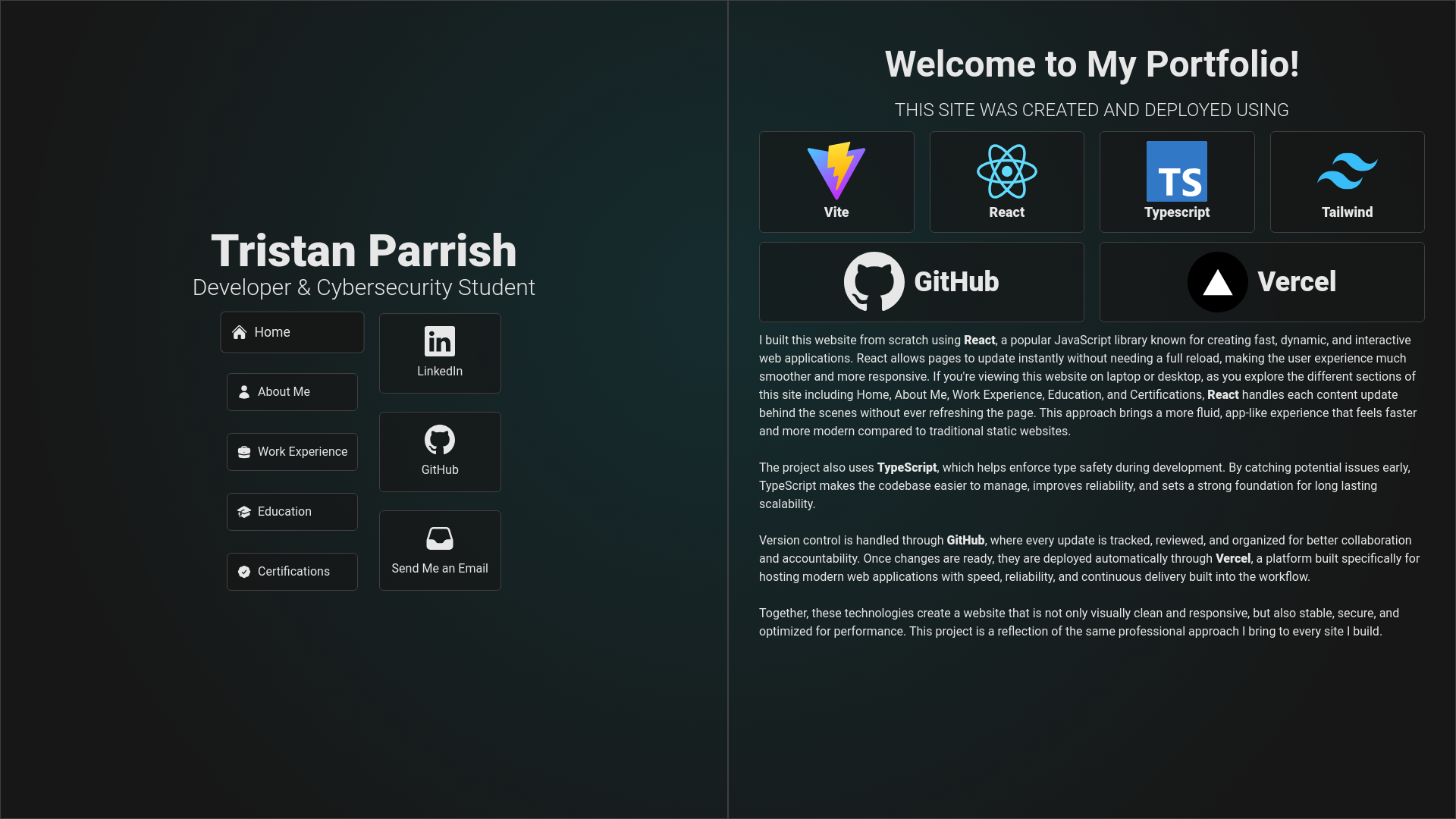Click Send Me an Email
1456x819 pixels.
tap(440, 551)
